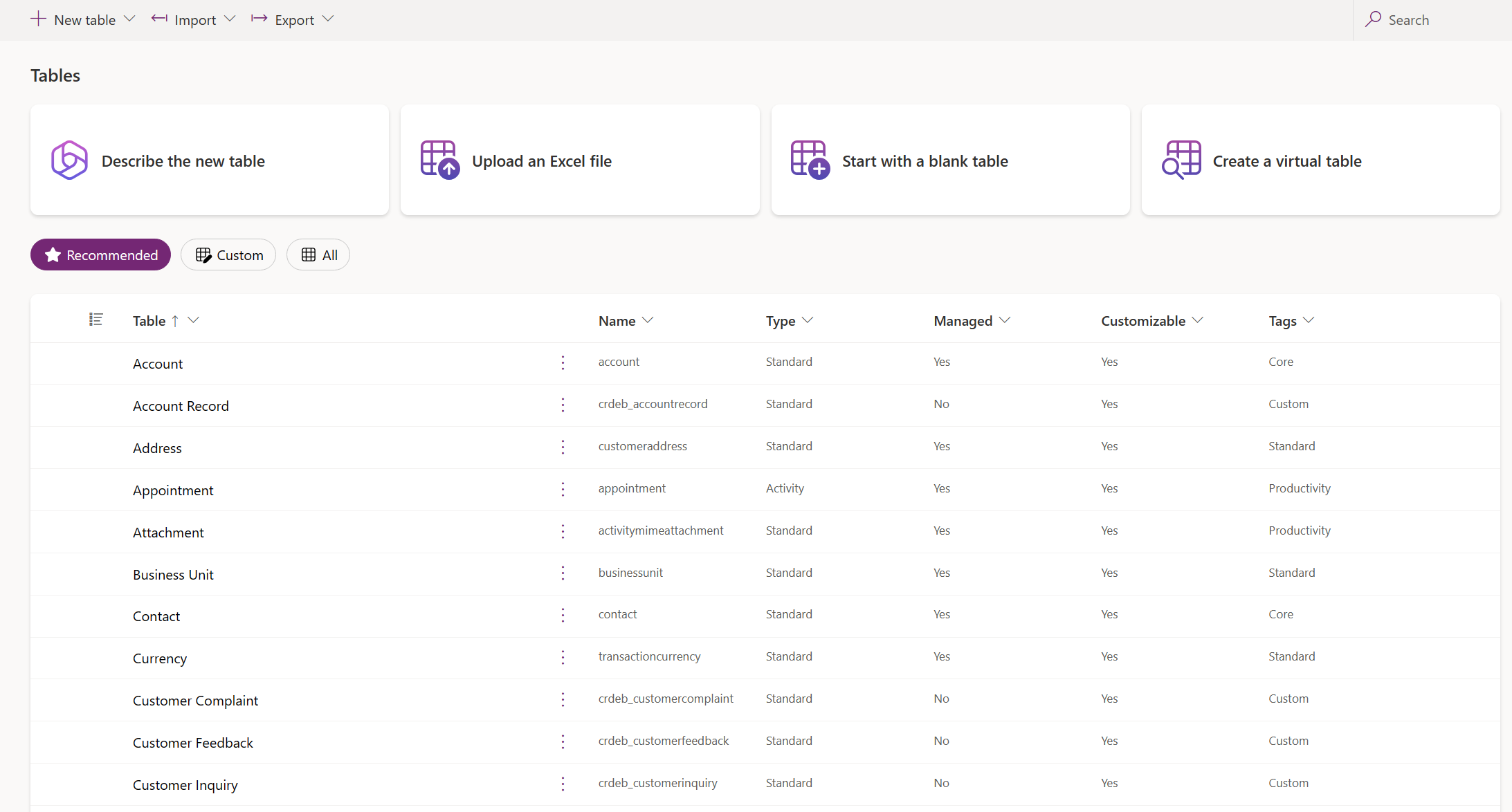Click the list view toggle icon

(x=96, y=320)
